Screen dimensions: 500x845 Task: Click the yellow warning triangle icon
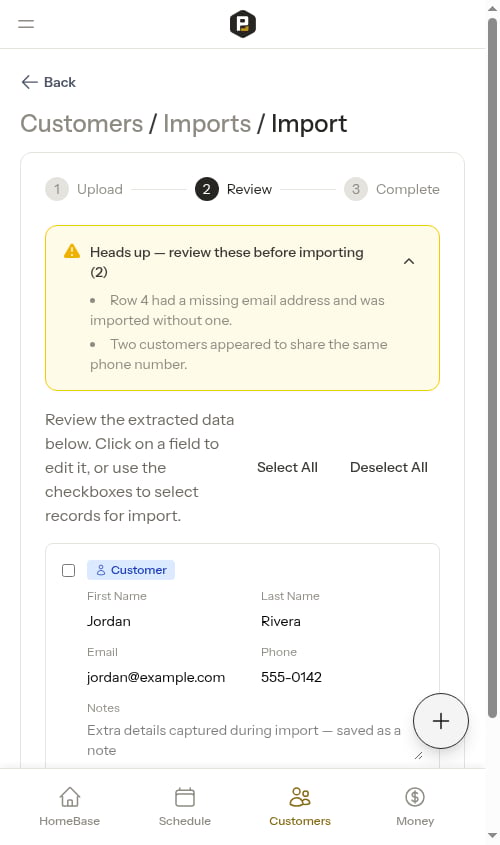pos(72,251)
